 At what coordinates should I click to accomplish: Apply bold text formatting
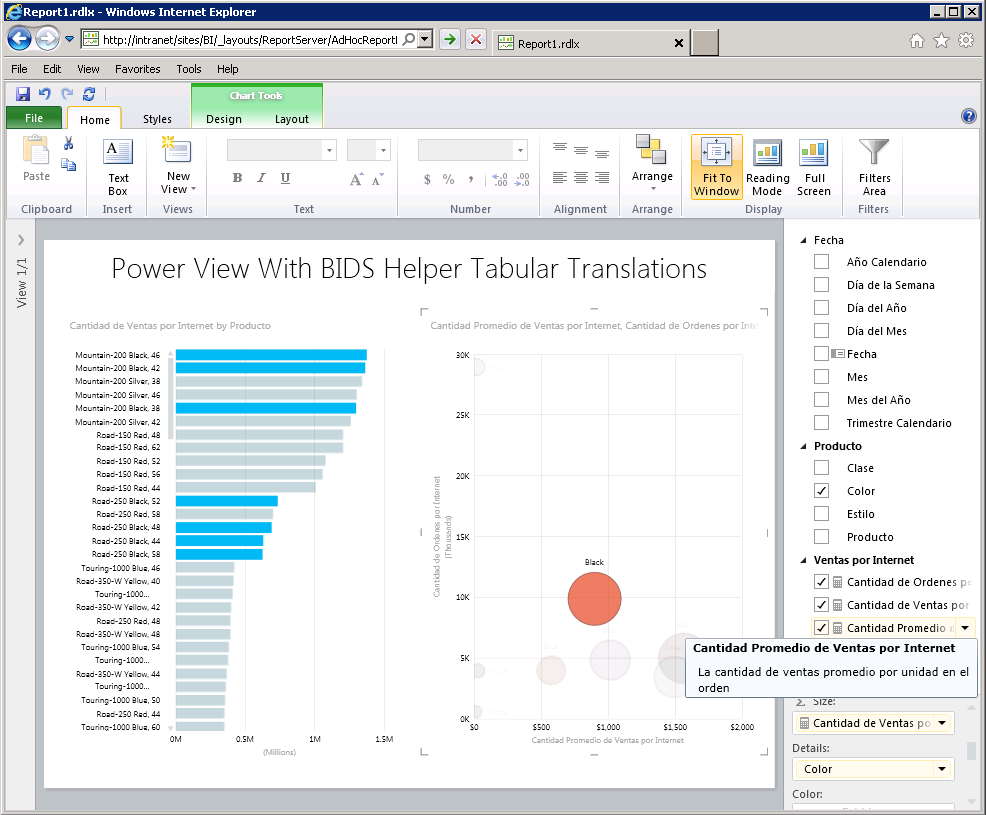coord(237,176)
